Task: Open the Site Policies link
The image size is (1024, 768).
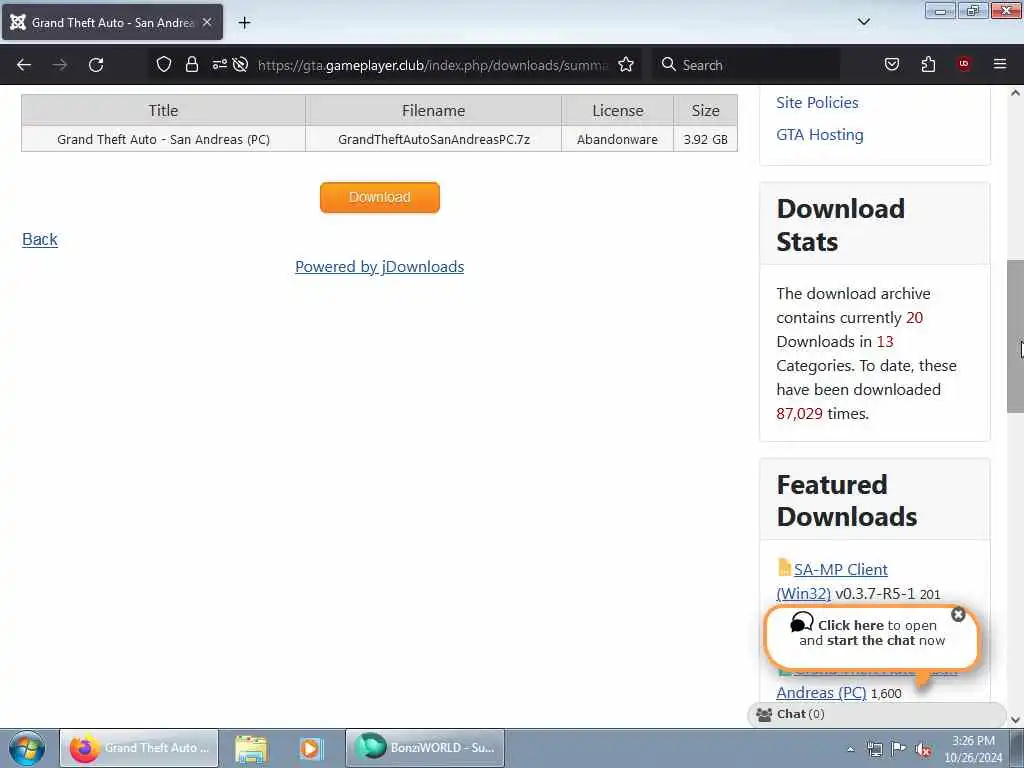Action: (817, 103)
